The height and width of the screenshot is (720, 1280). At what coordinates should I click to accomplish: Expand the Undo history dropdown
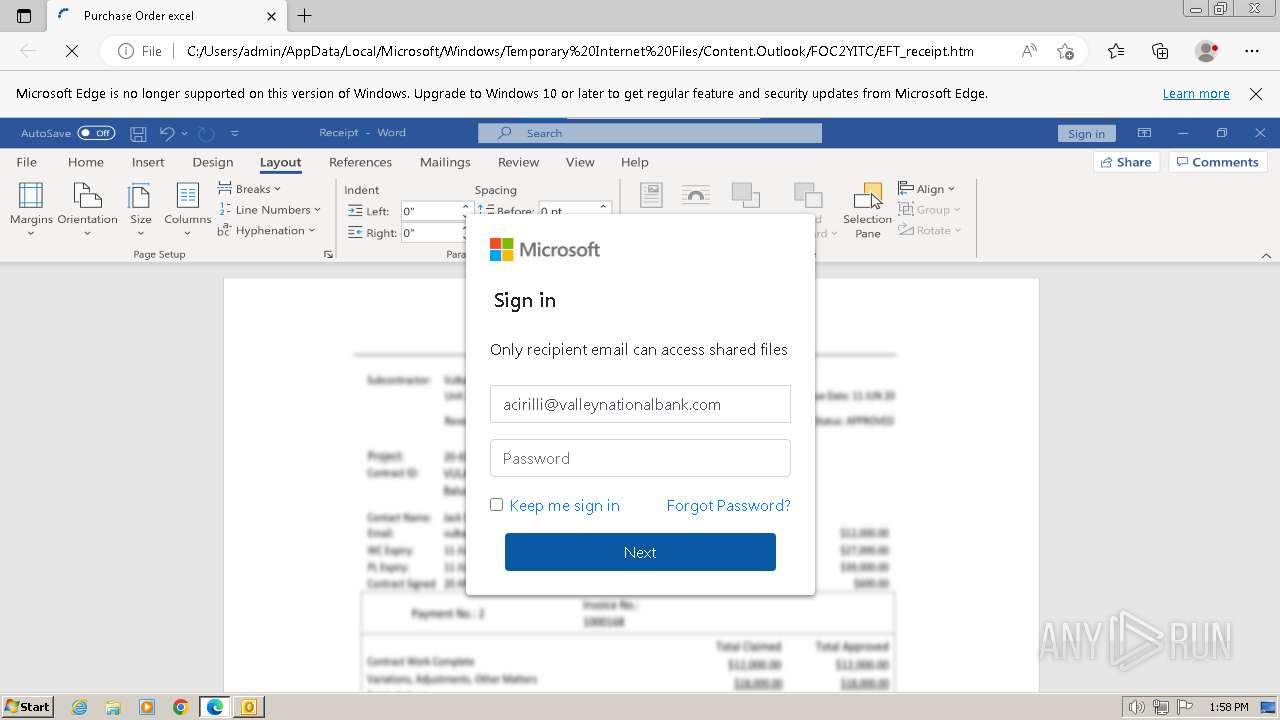tap(185, 133)
